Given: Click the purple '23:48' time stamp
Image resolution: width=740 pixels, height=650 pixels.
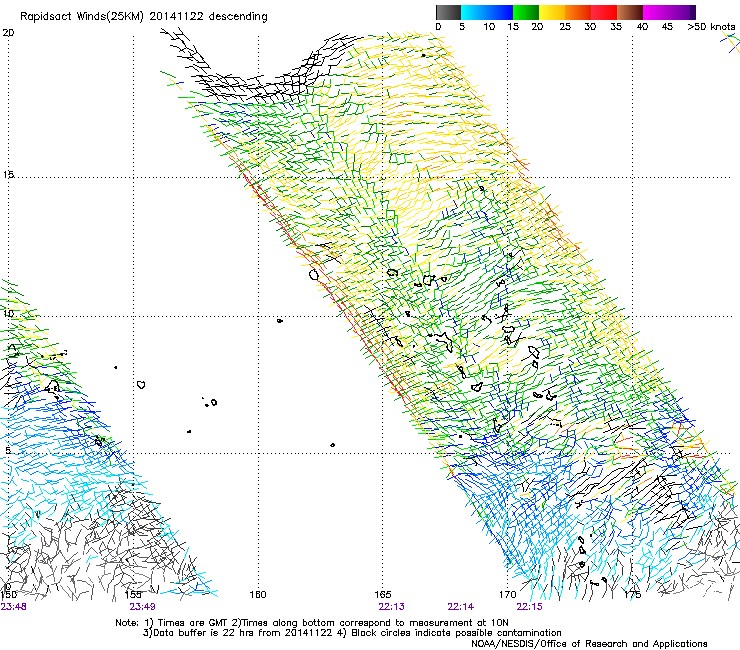Looking at the screenshot, I should point(14,607).
